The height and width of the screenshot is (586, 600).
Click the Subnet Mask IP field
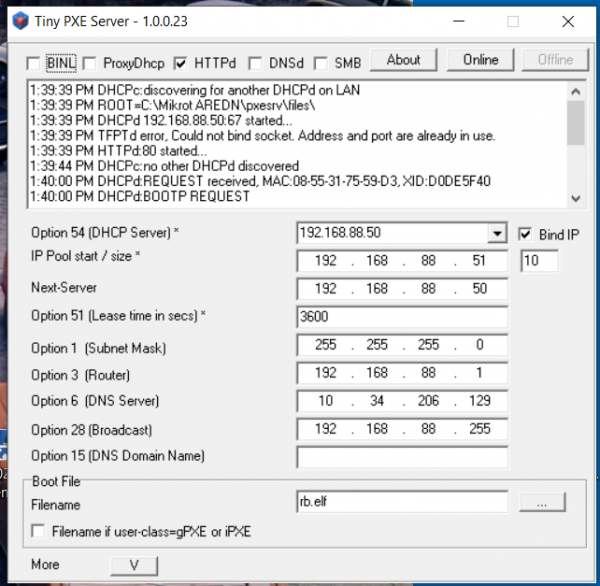tap(402, 345)
